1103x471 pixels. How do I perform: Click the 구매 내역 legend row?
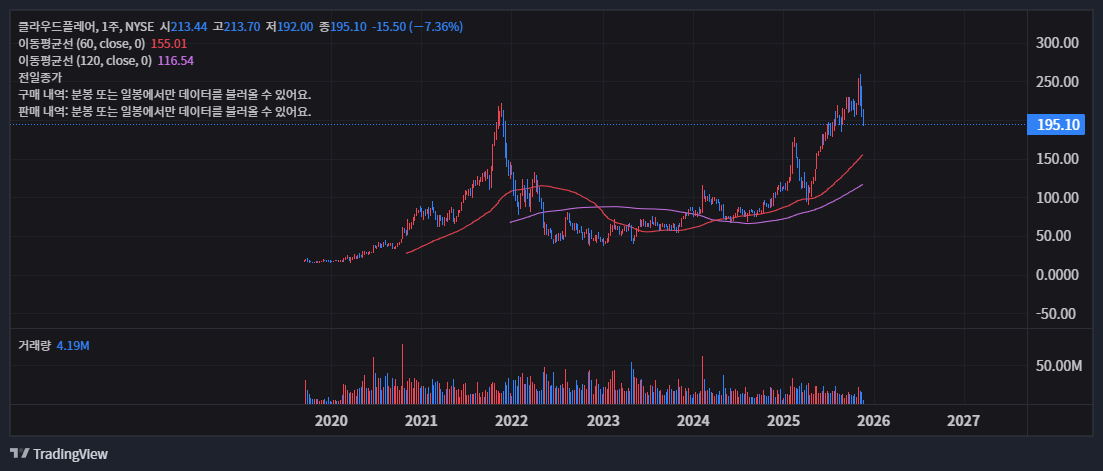pyautogui.click(x=164, y=94)
